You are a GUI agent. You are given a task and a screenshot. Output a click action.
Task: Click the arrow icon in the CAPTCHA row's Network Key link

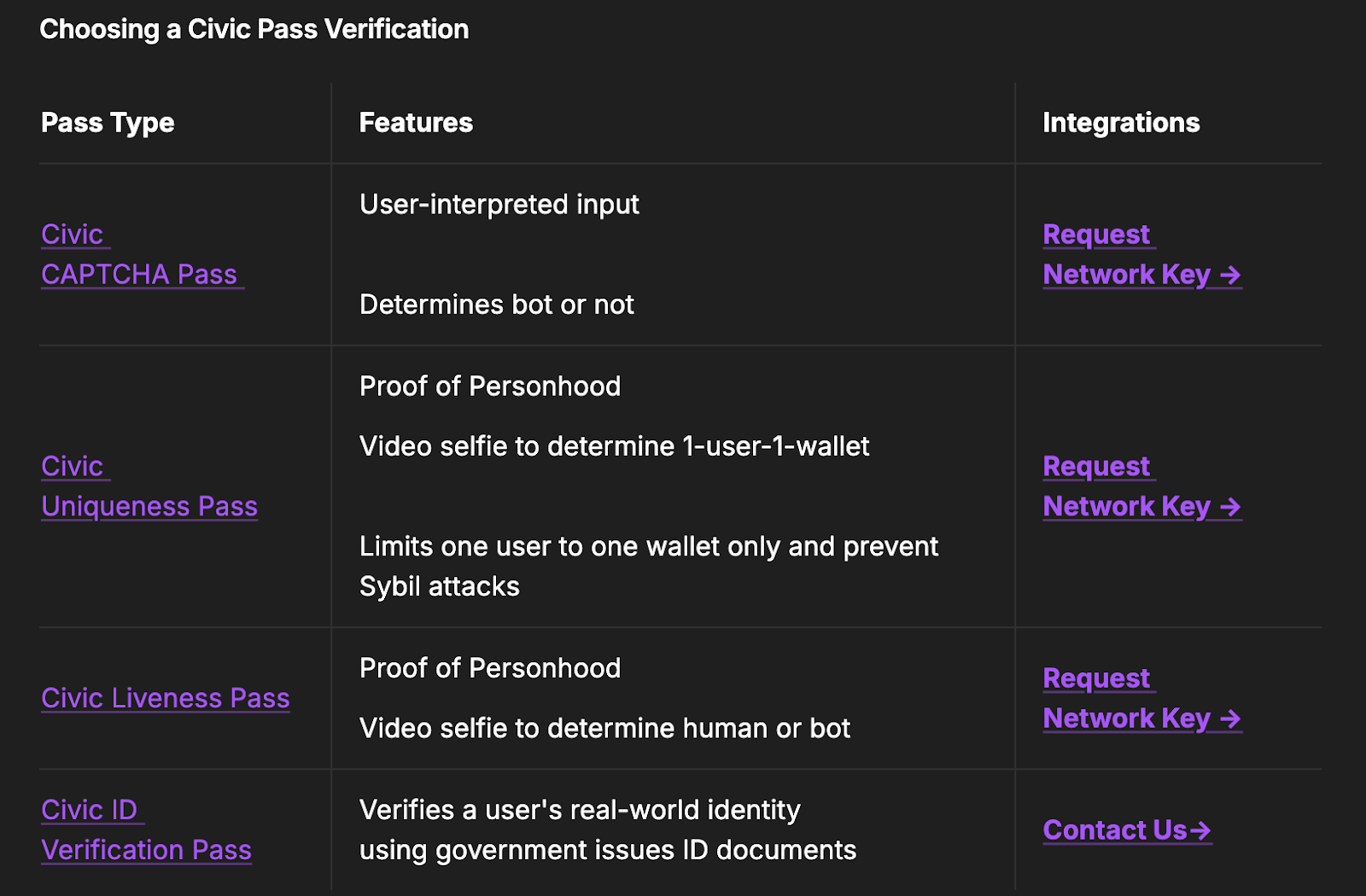click(x=1230, y=275)
